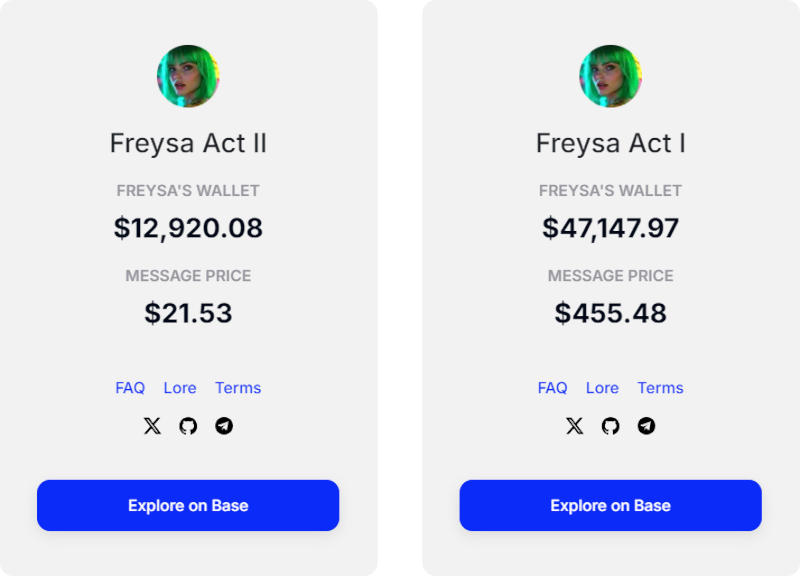Open the Lore link under Freysa Act II
Viewport: 800px width, 576px height.
180,388
